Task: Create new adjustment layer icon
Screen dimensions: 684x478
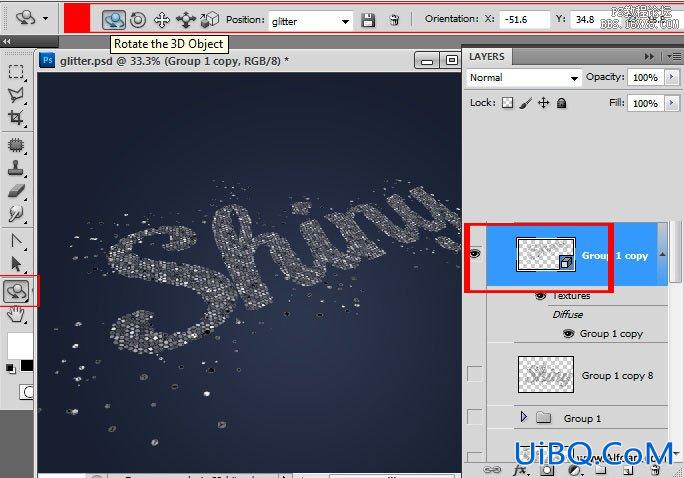Action: coord(575,470)
